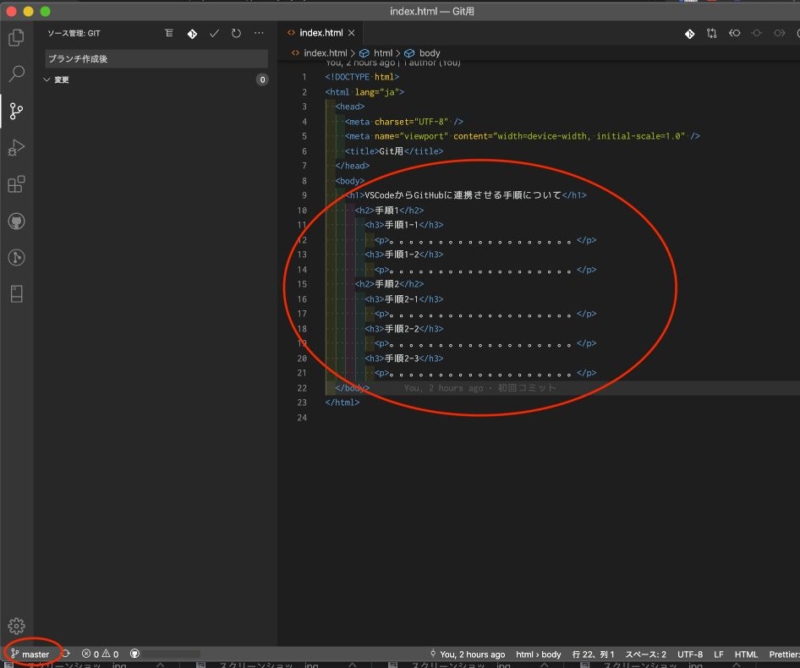The height and width of the screenshot is (668, 800).
Task: Synchronize changes icon in status bar
Action: click(66, 654)
